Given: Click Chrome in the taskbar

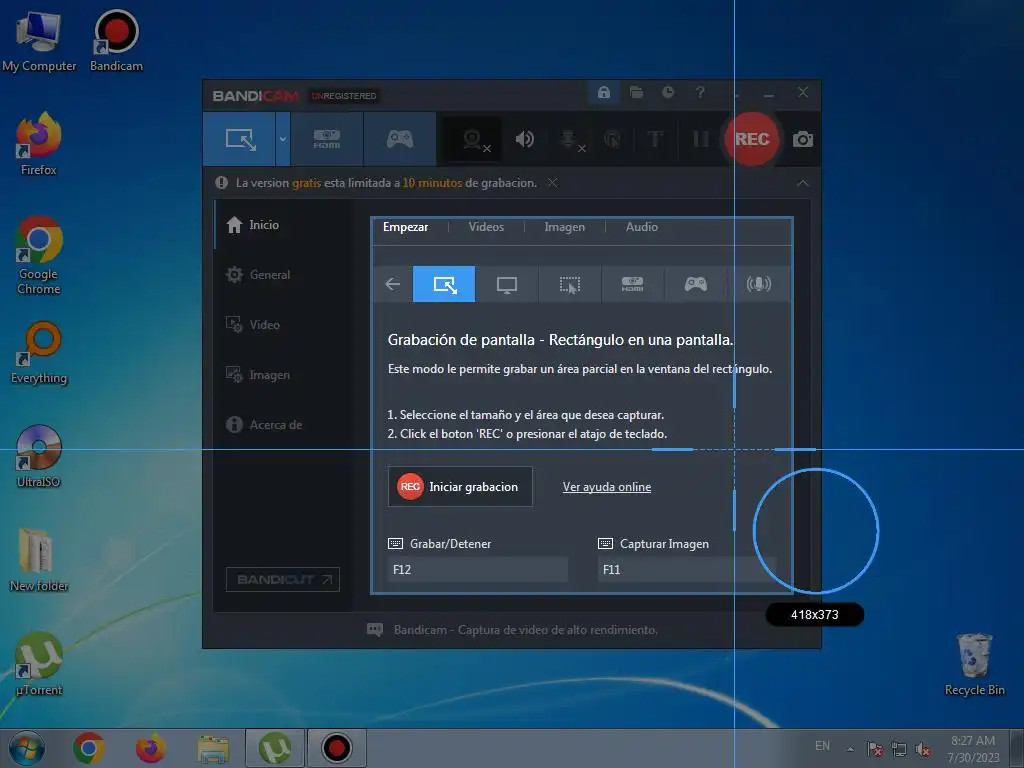Looking at the screenshot, I should [x=89, y=748].
